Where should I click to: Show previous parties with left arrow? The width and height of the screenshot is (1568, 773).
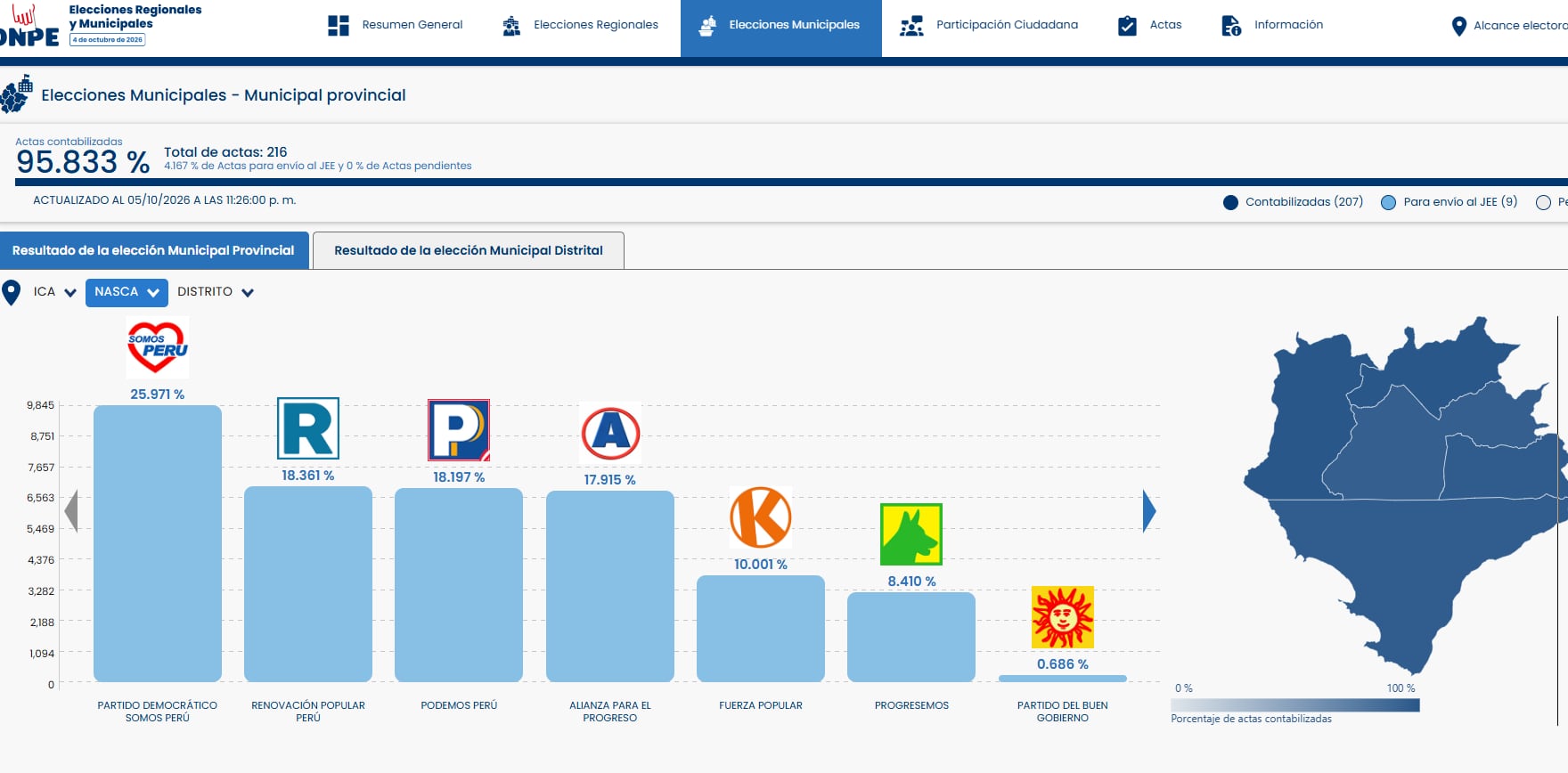71,511
